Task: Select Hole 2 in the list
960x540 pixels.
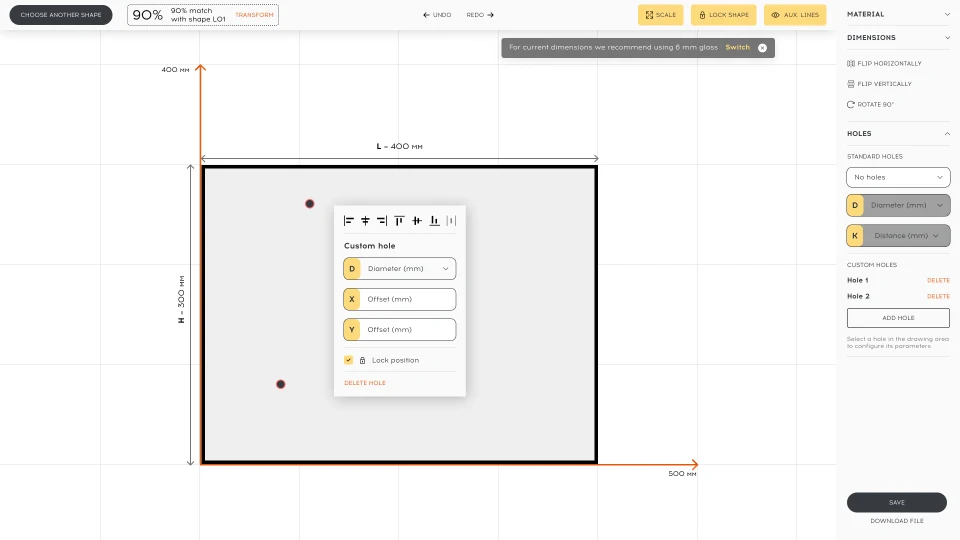Action: pyautogui.click(x=858, y=296)
